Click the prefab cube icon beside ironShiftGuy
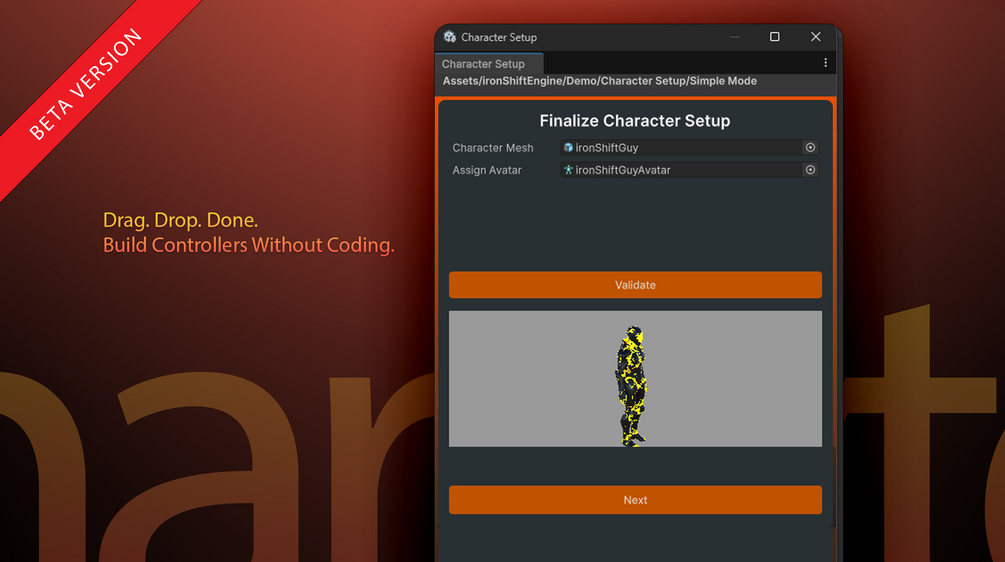Screen dimensions: 1005x562 coord(568,147)
